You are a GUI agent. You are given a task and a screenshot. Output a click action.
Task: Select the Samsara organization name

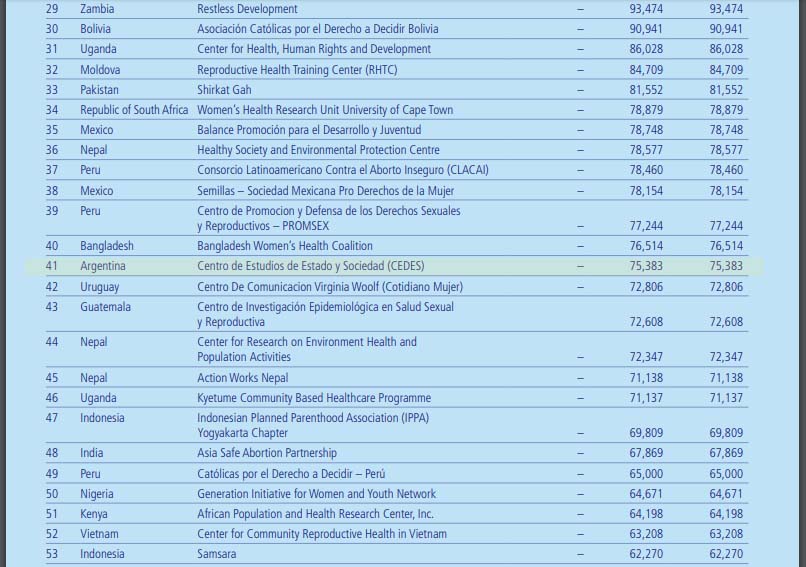point(217,554)
